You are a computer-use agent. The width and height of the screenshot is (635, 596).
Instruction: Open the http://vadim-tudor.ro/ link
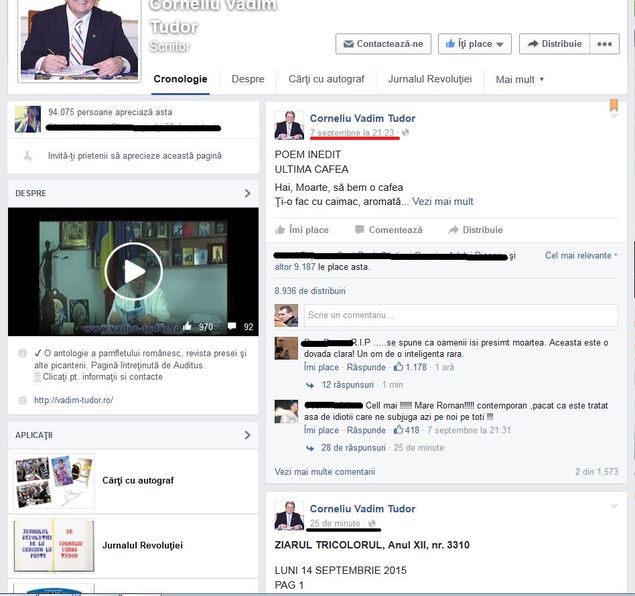click(74, 400)
